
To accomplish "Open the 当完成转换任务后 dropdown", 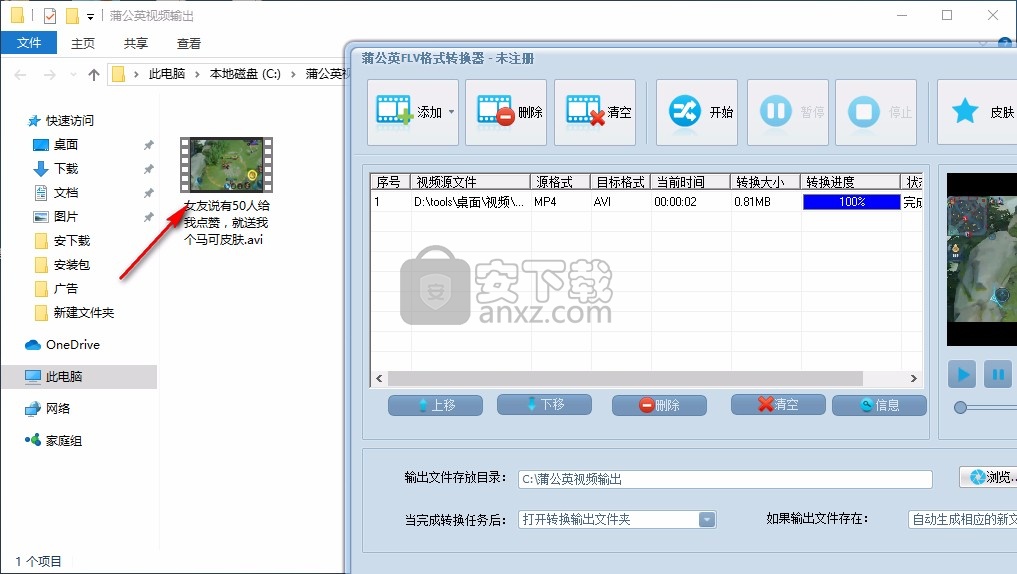I will click(617, 520).
